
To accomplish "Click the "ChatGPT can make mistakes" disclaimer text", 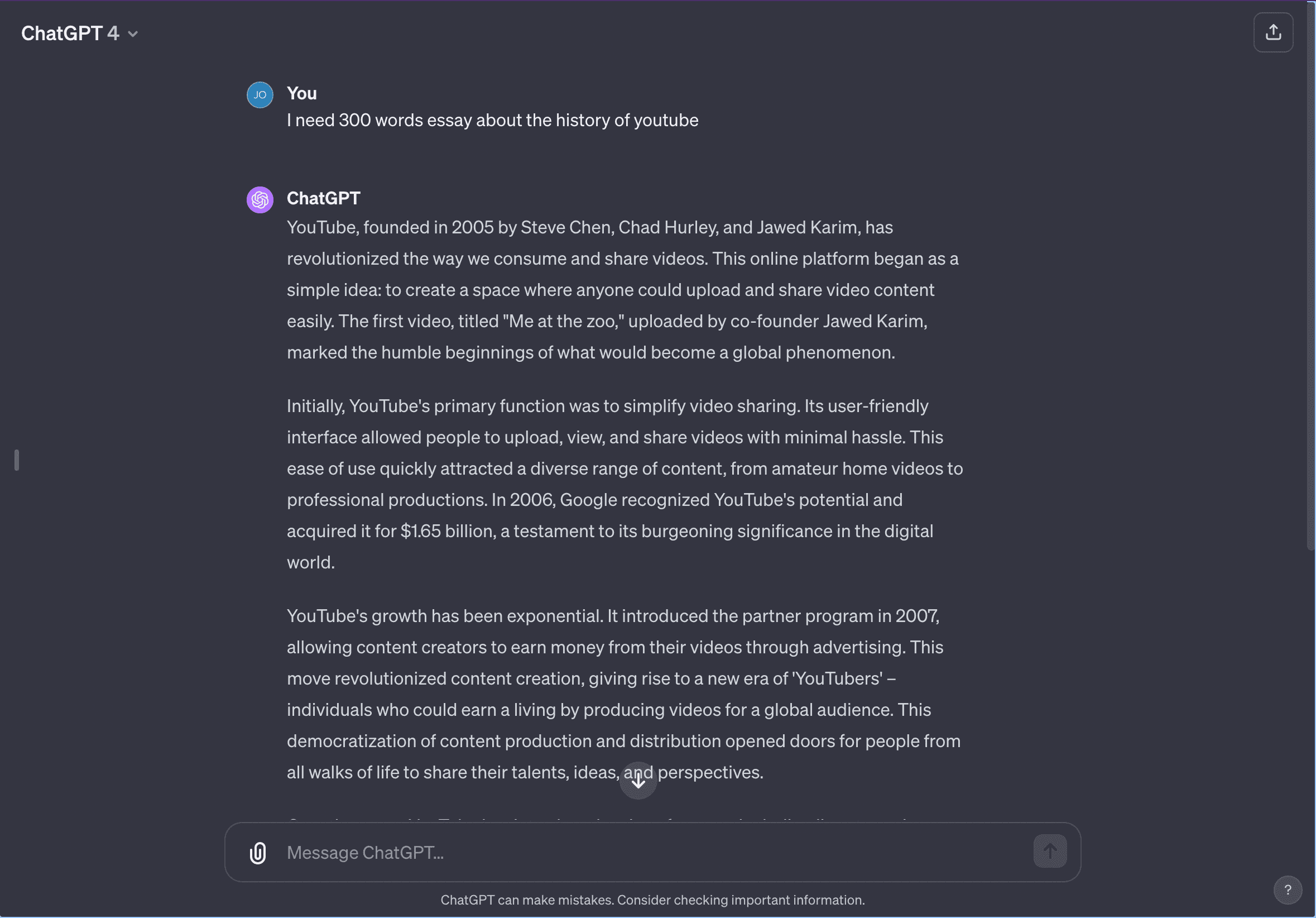I will tap(652, 900).
